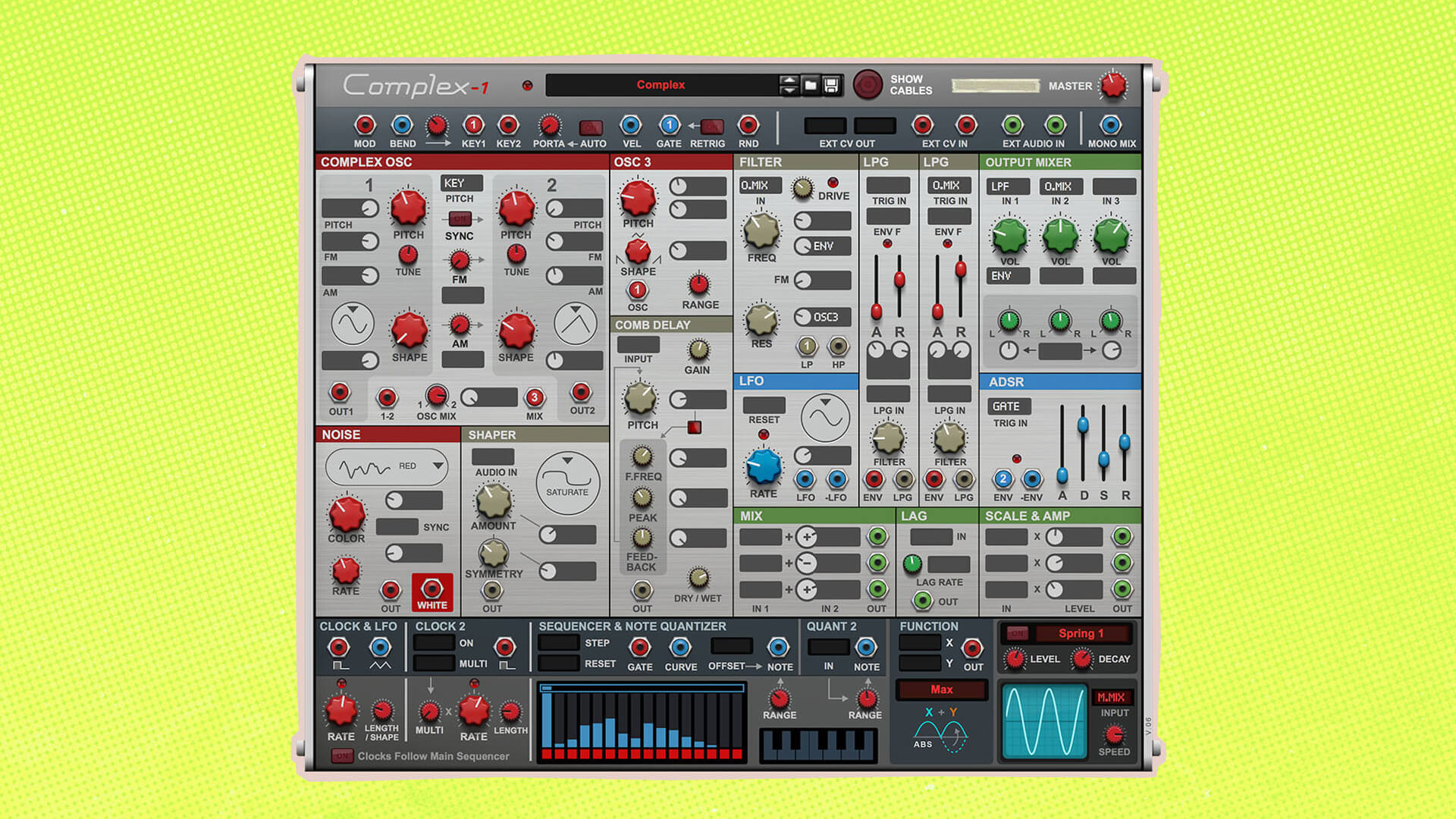
Task: Click the green IN 1 VOL knob
Action: (1009, 236)
